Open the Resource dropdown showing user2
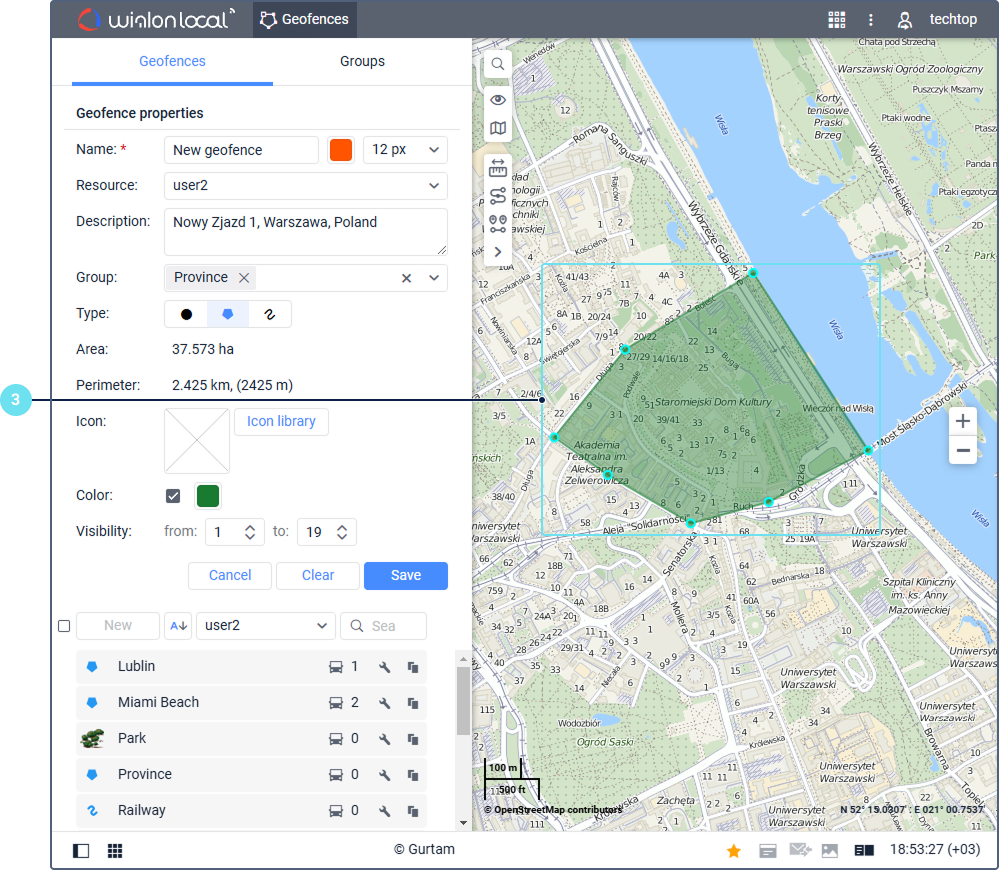This screenshot has height=870, width=999. click(x=305, y=186)
